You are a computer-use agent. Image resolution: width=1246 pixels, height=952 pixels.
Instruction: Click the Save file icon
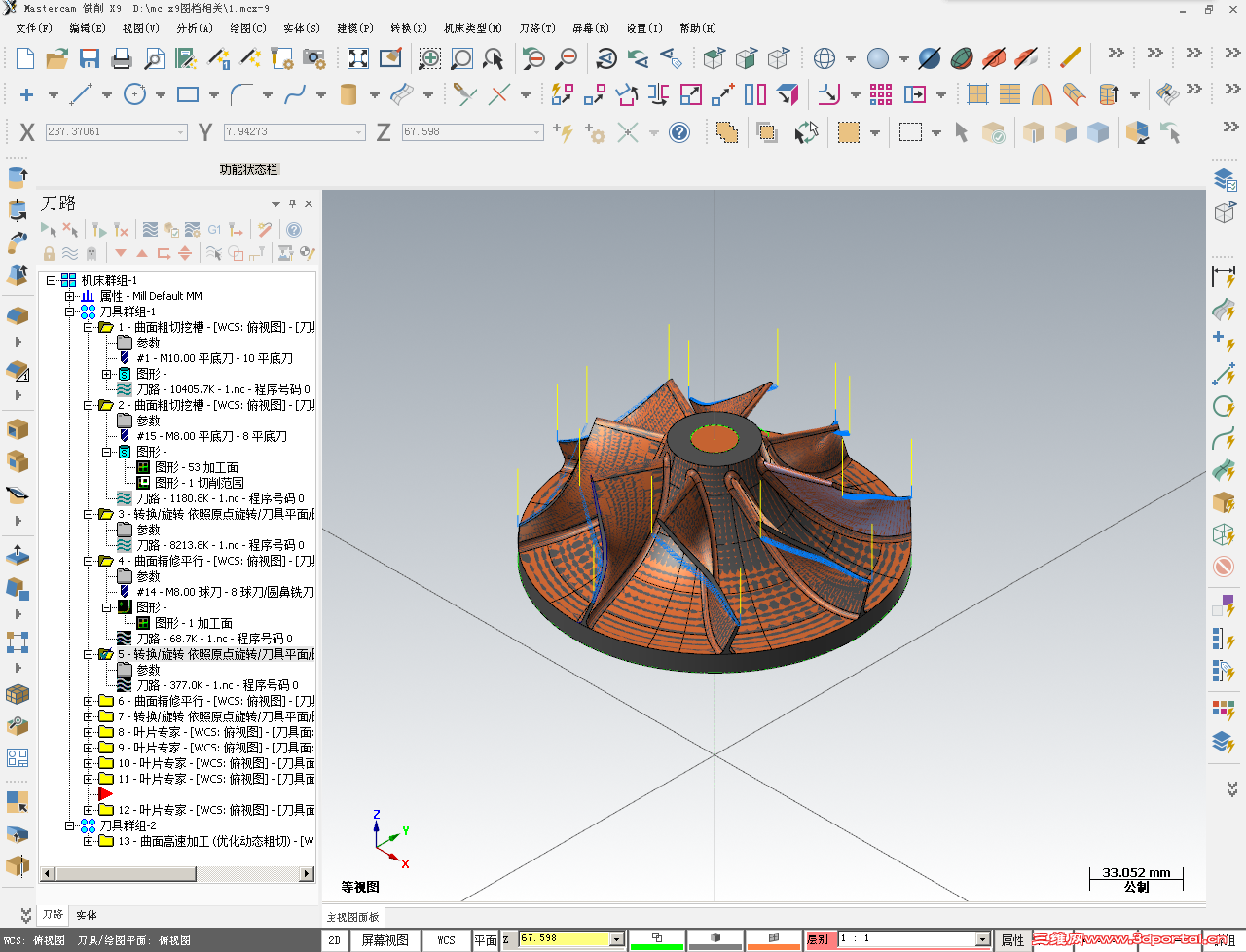click(x=90, y=58)
